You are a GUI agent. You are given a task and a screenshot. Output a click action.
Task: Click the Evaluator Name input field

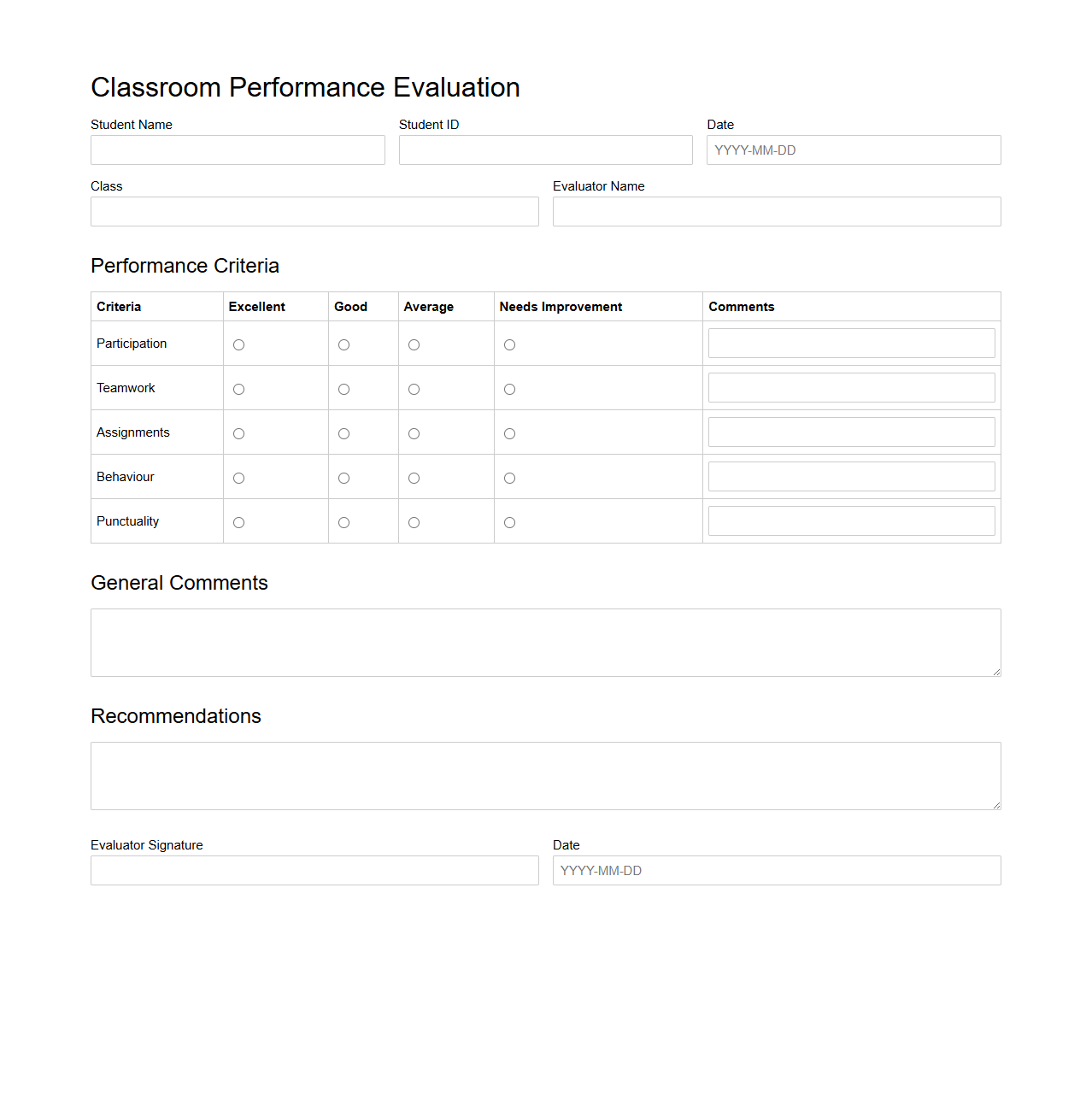click(776, 211)
